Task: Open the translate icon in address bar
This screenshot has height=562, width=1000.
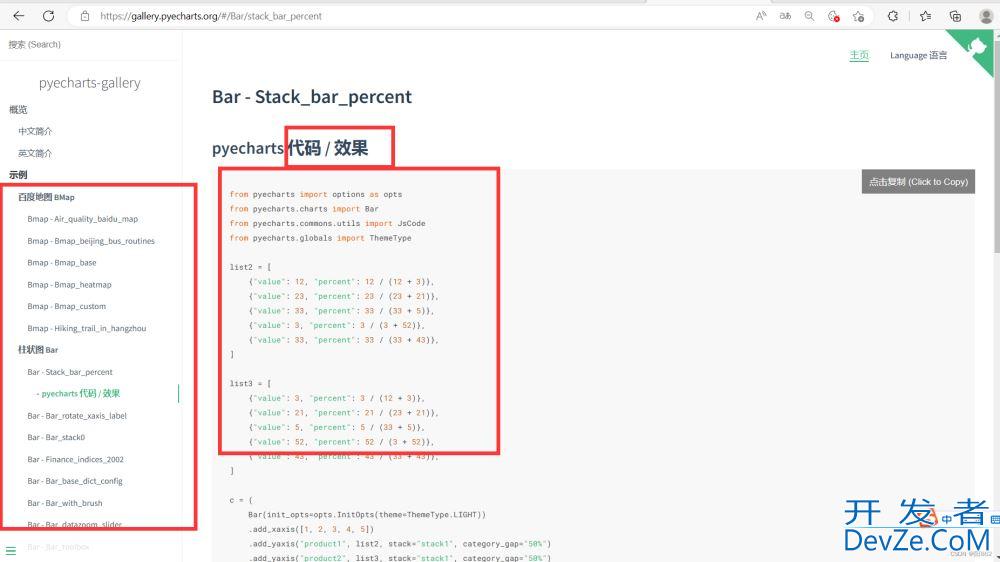Action: 785,16
